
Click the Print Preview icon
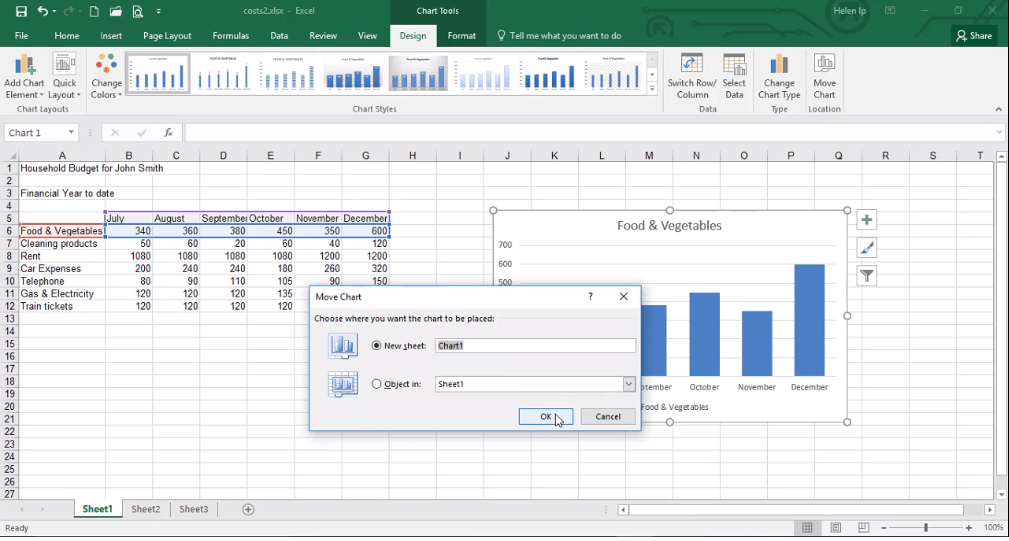tap(137, 11)
